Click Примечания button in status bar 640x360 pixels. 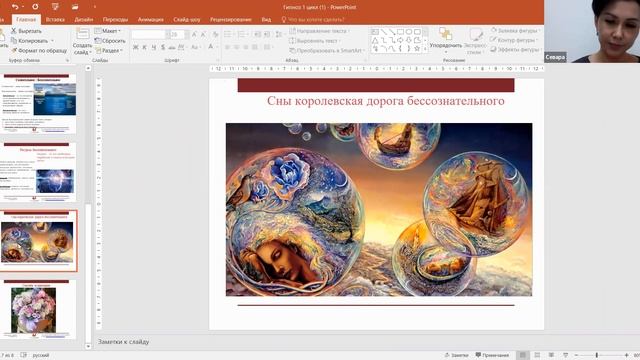(x=492, y=355)
